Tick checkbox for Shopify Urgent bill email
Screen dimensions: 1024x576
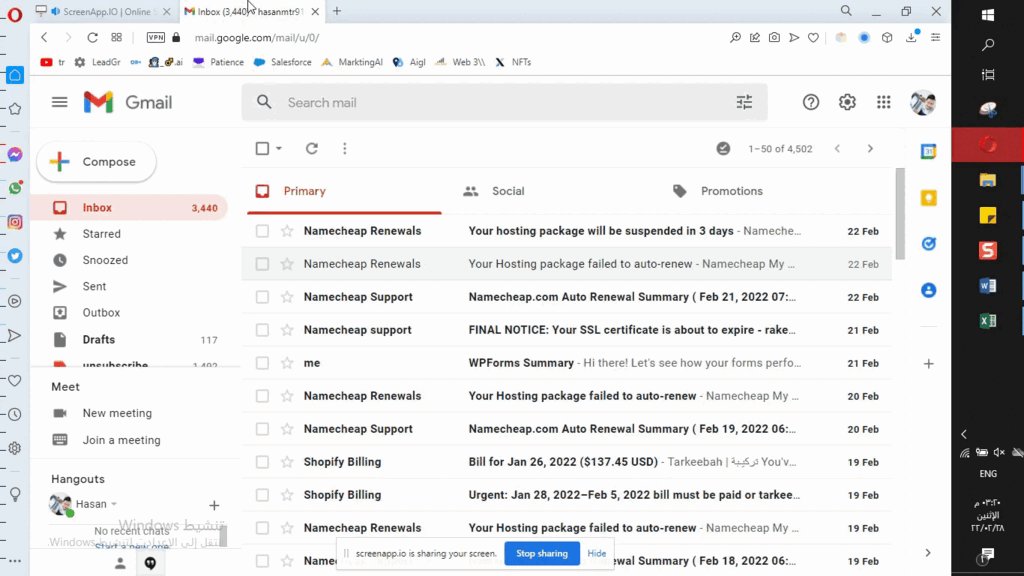[262, 494]
